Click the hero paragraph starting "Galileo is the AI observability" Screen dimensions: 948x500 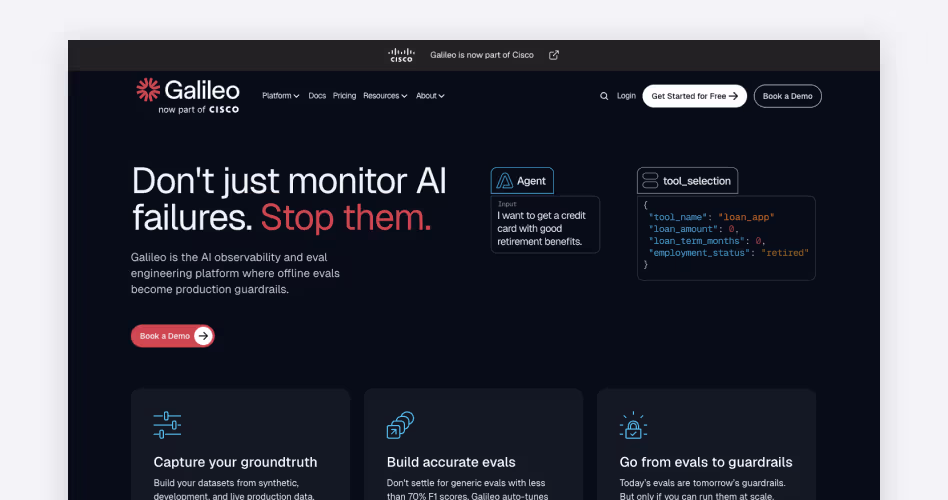pos(235,273)
